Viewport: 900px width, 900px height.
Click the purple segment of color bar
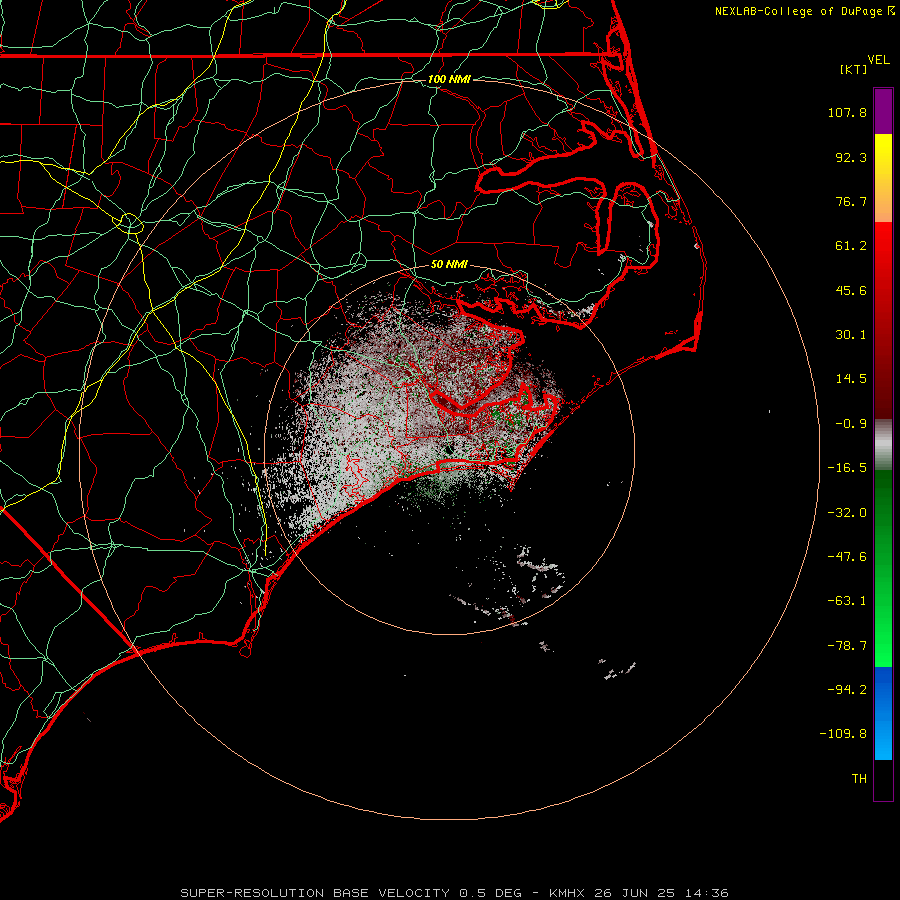tap(883, 111)
